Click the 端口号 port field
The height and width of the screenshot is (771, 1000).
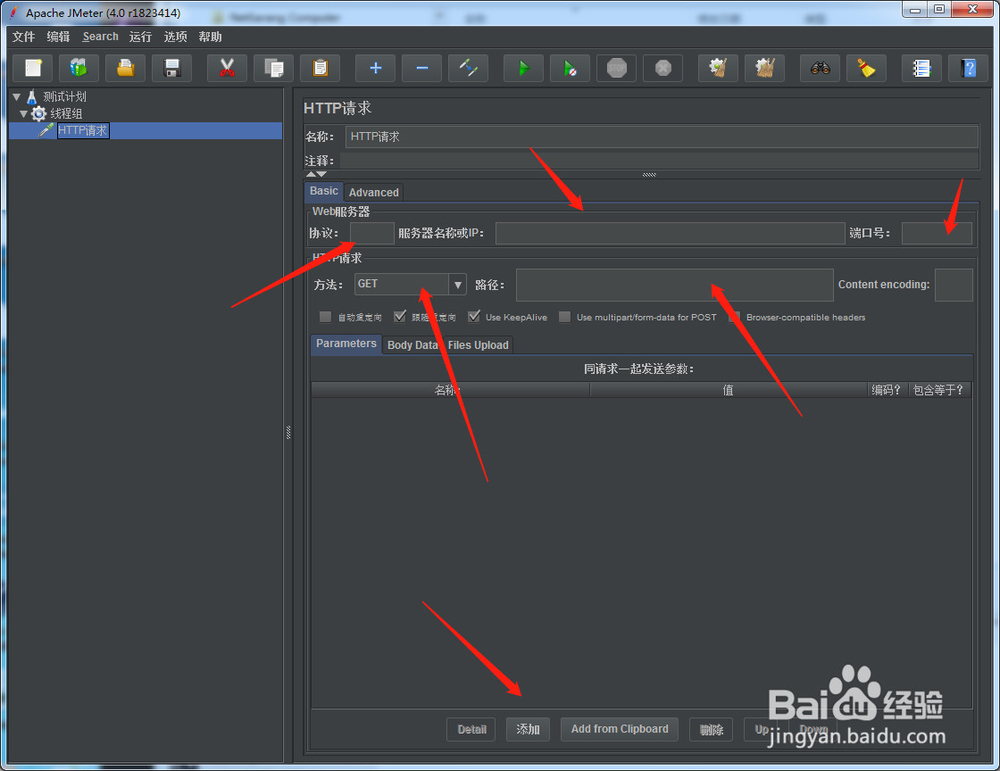tap(937, 233)
